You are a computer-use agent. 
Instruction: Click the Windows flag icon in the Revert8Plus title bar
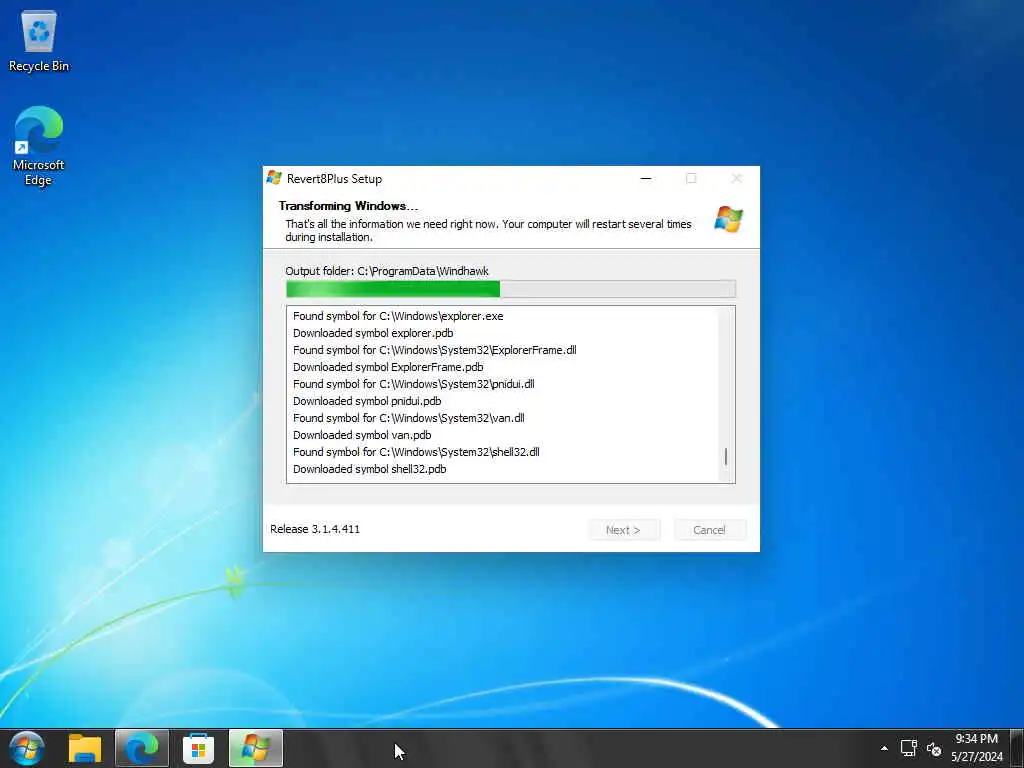(274, 178)
